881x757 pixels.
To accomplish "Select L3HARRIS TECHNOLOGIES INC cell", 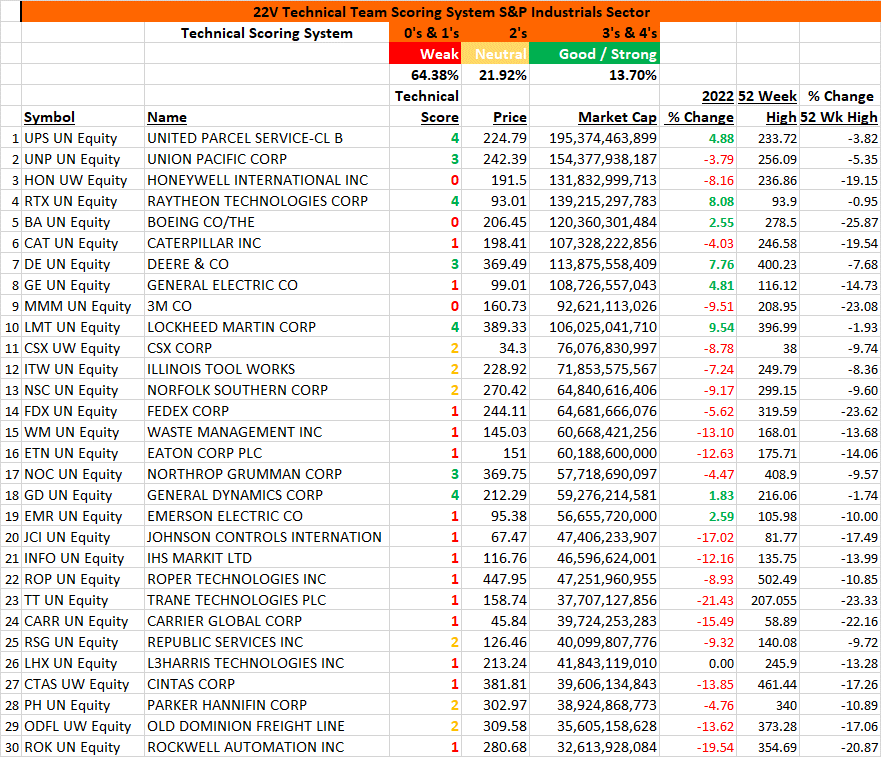I will tap(266, 663).
